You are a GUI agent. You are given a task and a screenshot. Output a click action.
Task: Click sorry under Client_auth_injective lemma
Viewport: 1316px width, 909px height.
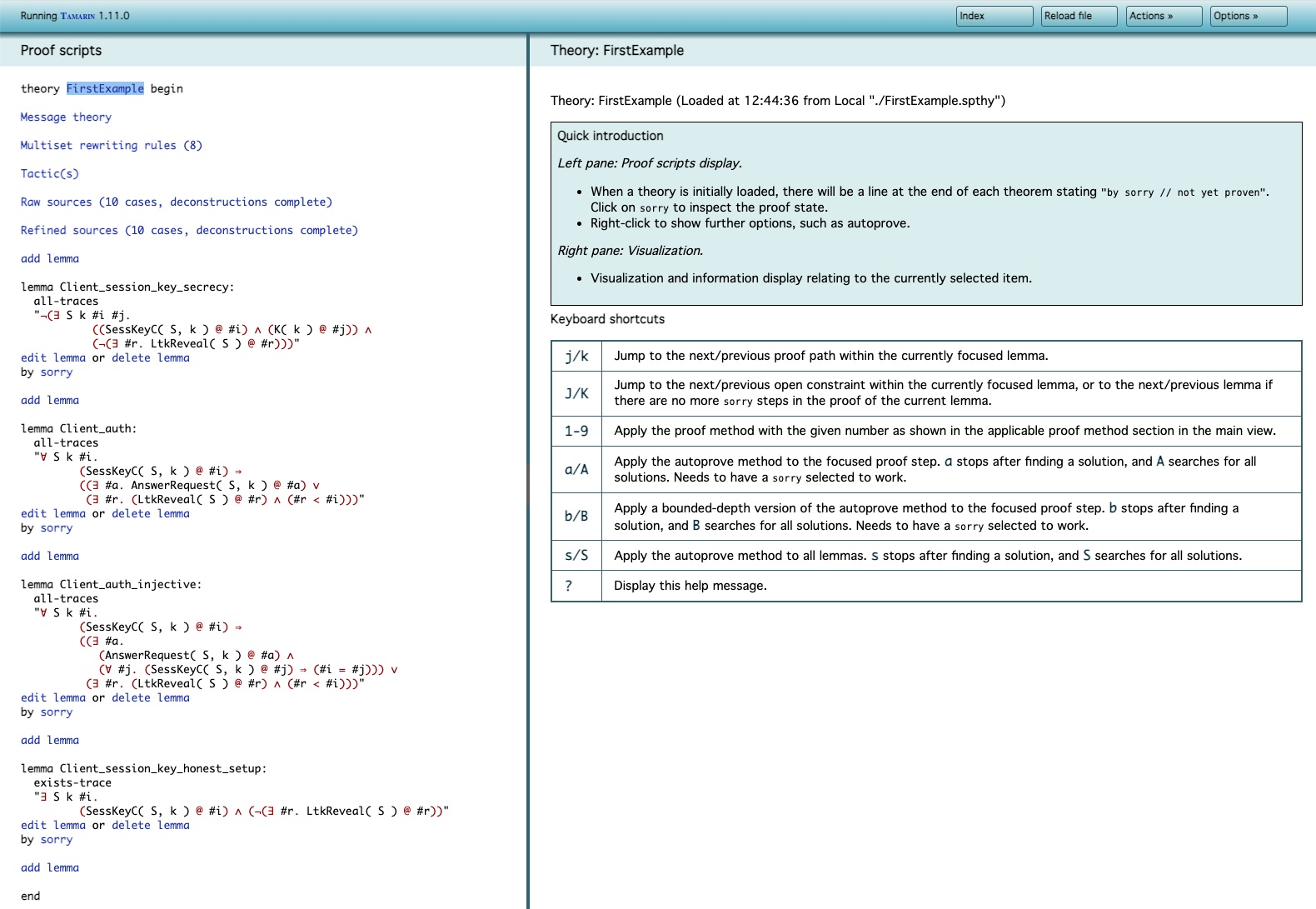[56, 712]
